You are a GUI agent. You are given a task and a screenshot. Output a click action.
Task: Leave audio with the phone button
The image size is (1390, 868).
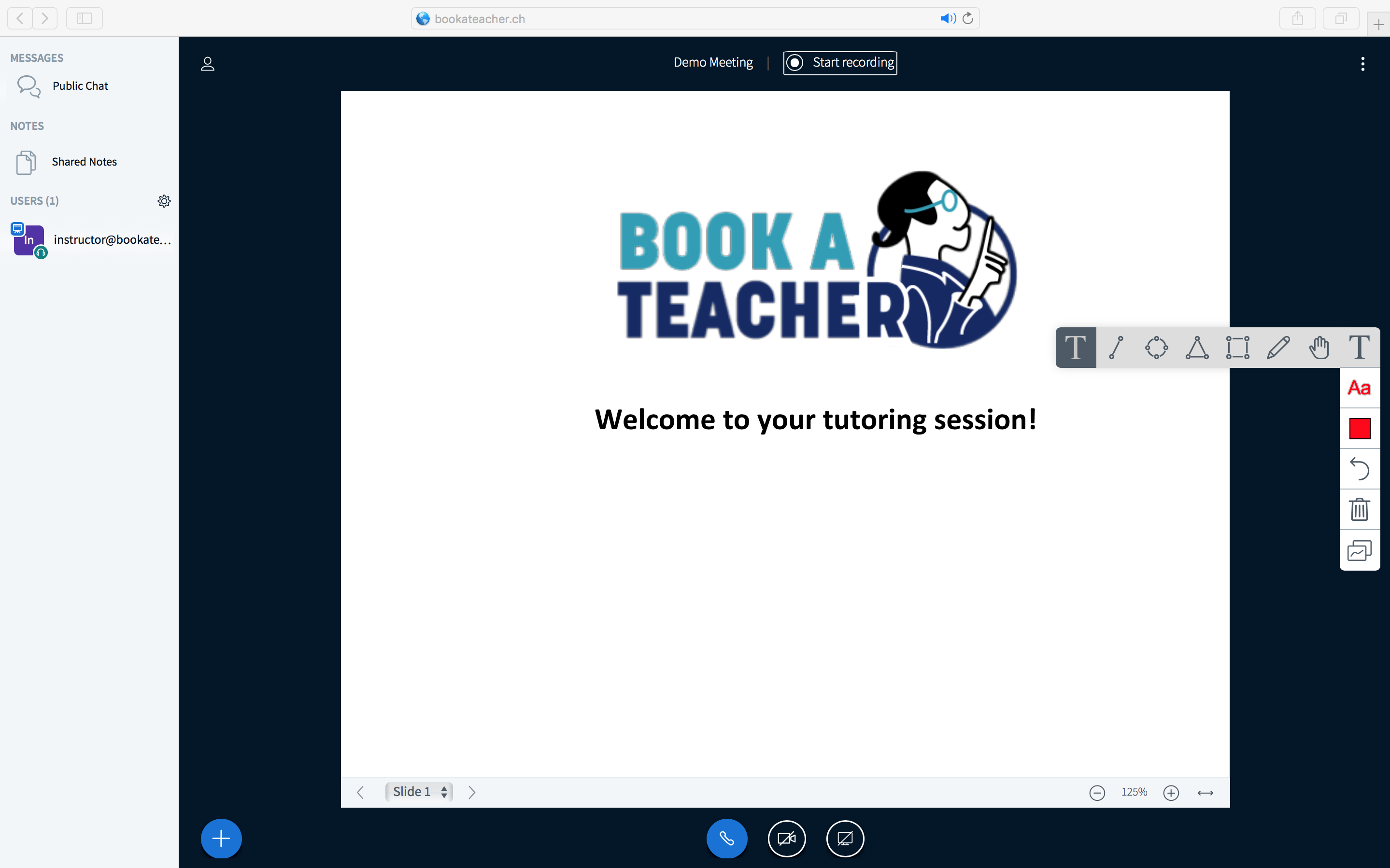pos(727,839)
